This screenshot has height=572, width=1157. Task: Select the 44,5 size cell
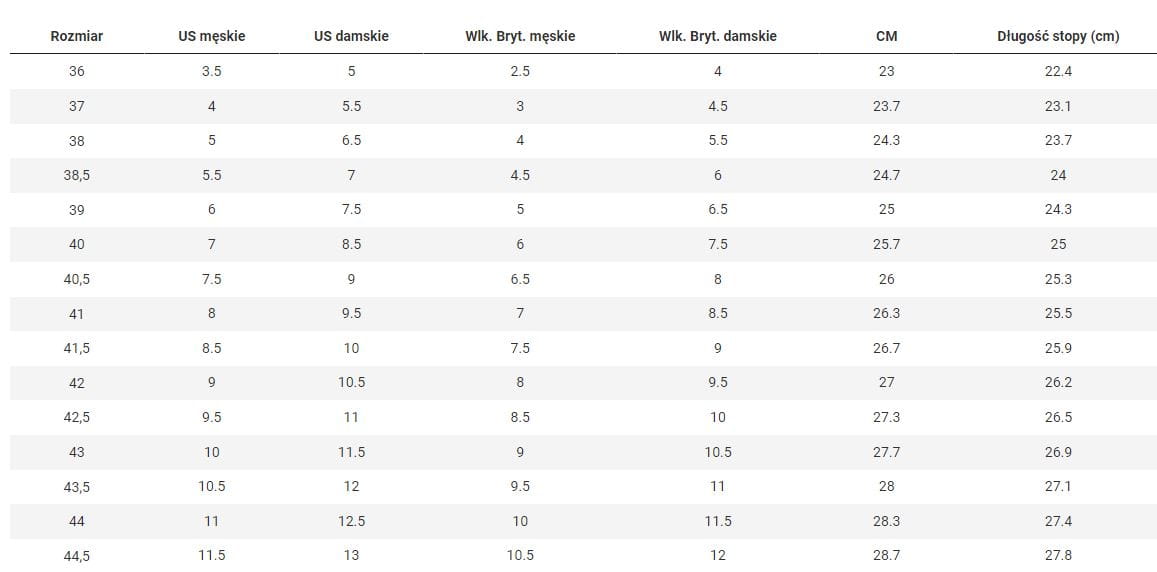[77, 556]
